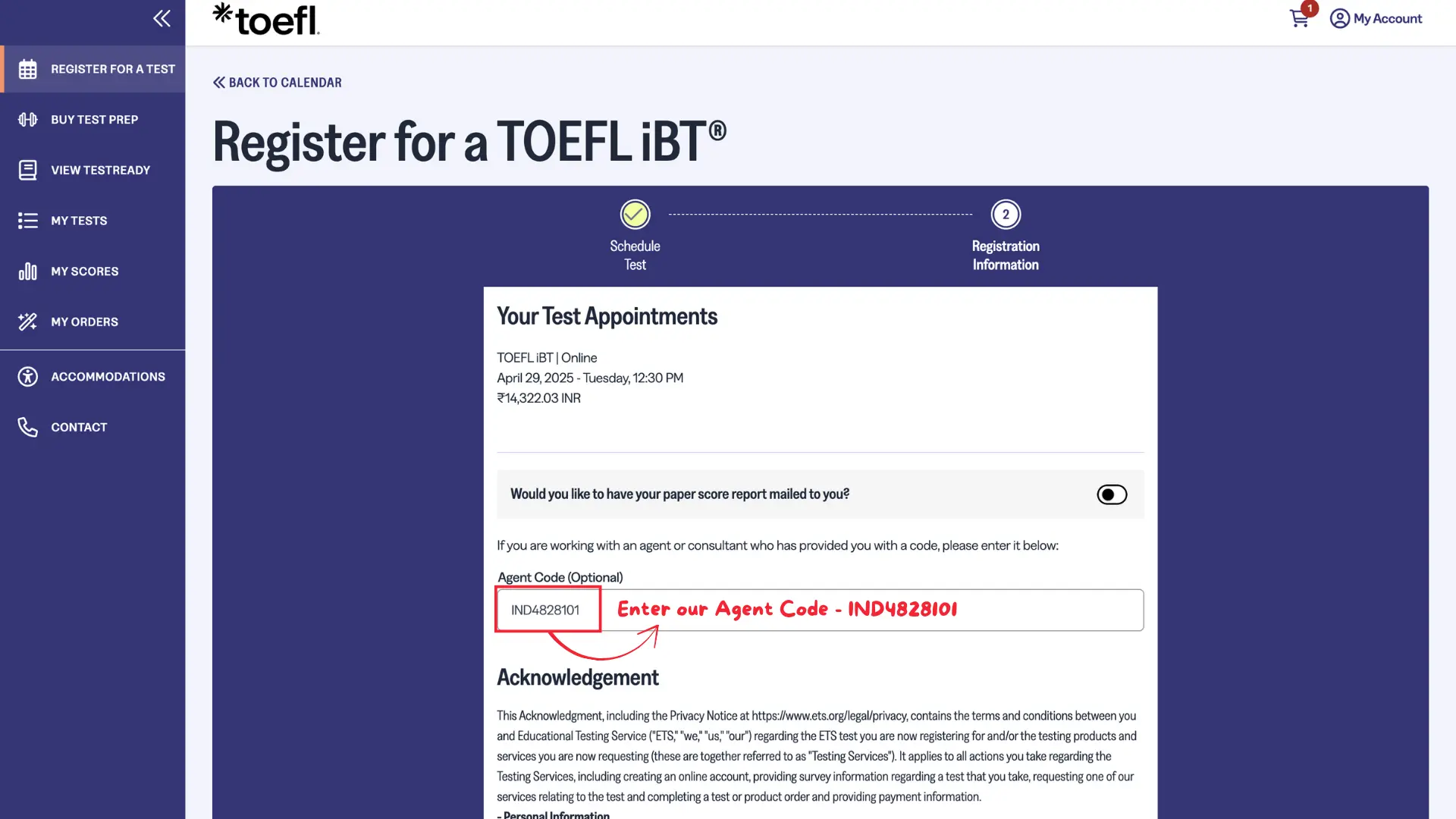The height and width of the screenshot is (819, 1456).
Task: Select the Registration Information step 2
Action: coord(1006,215)
